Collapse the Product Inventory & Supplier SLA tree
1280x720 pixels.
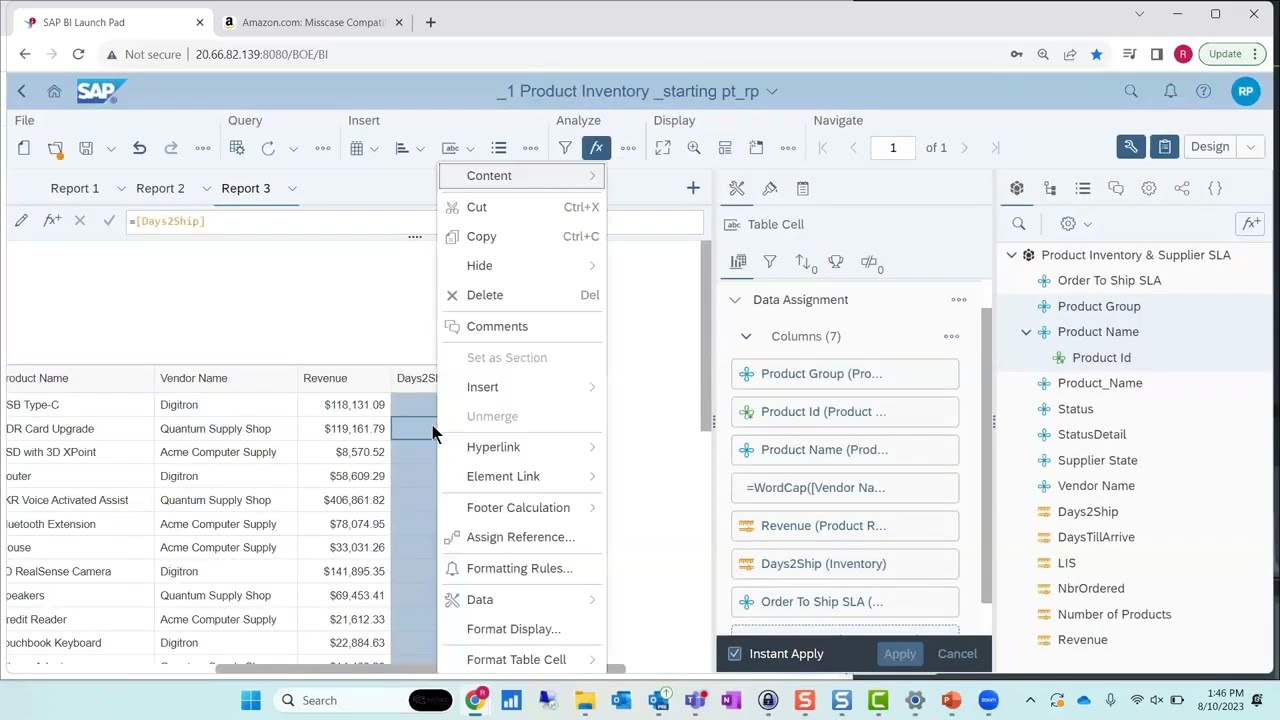pyautogui.click(x=1011, y=255)
